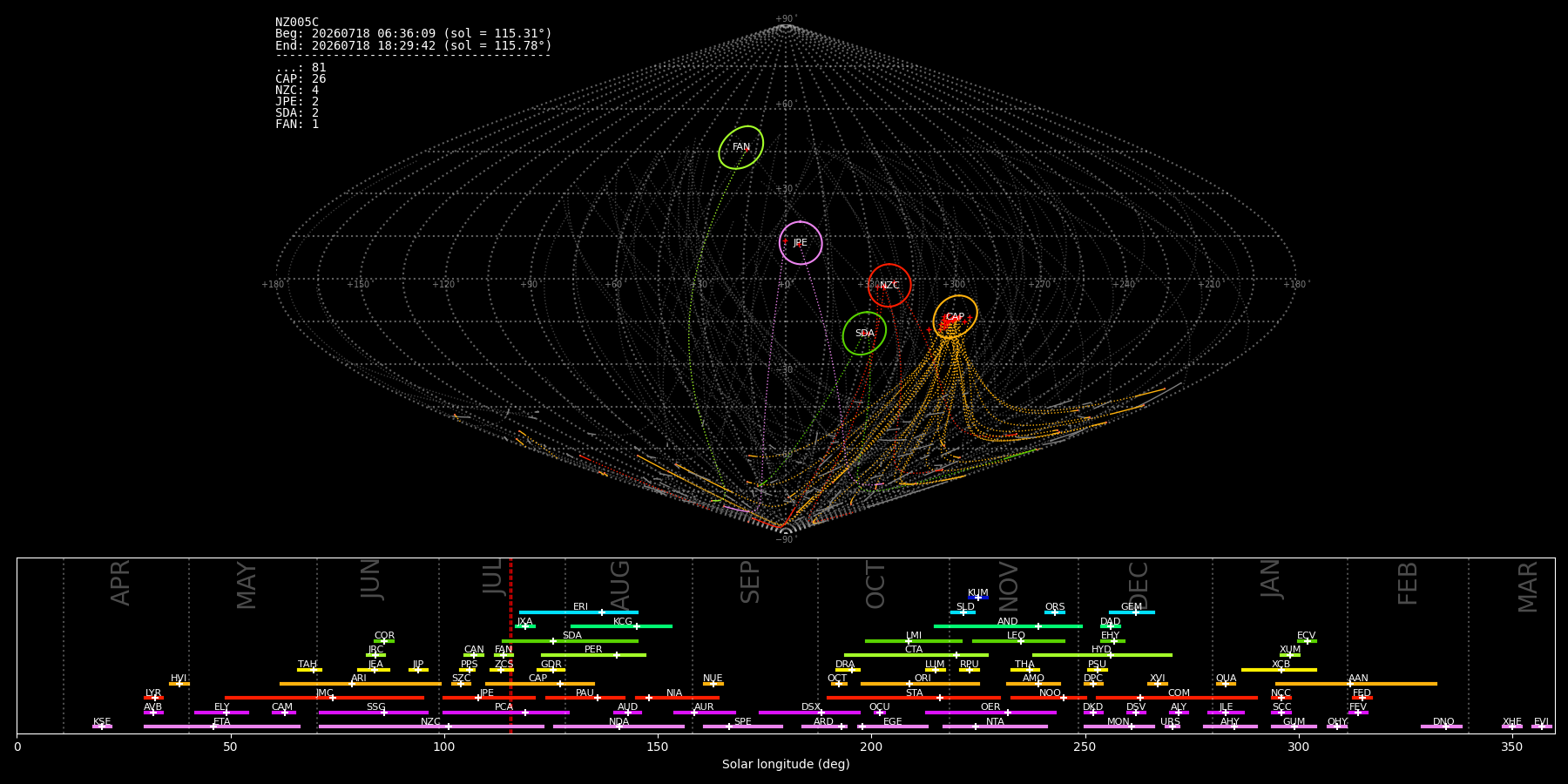Click the orange CAP radiant circle on map
1568x784 pixels.
956,316
